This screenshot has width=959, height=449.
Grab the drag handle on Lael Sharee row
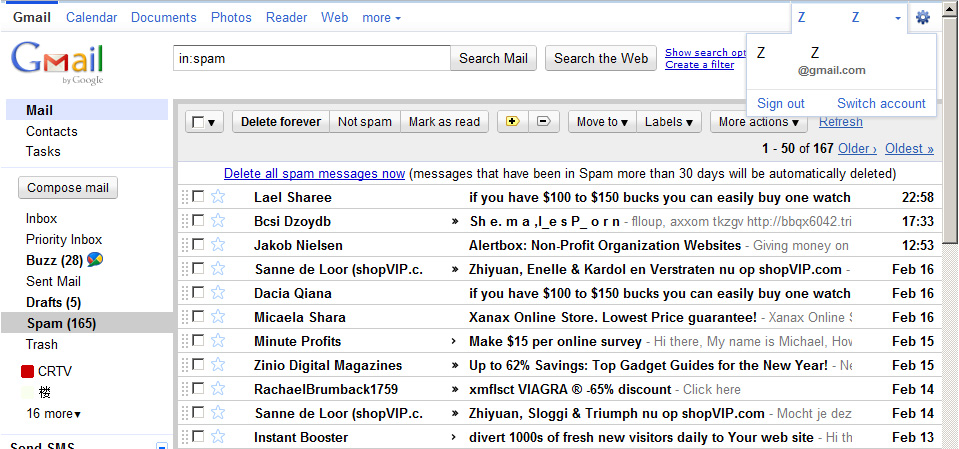(184, 197)
